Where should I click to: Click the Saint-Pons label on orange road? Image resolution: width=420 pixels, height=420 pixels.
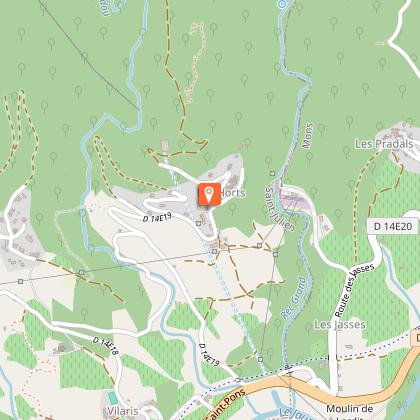point(227,404)
